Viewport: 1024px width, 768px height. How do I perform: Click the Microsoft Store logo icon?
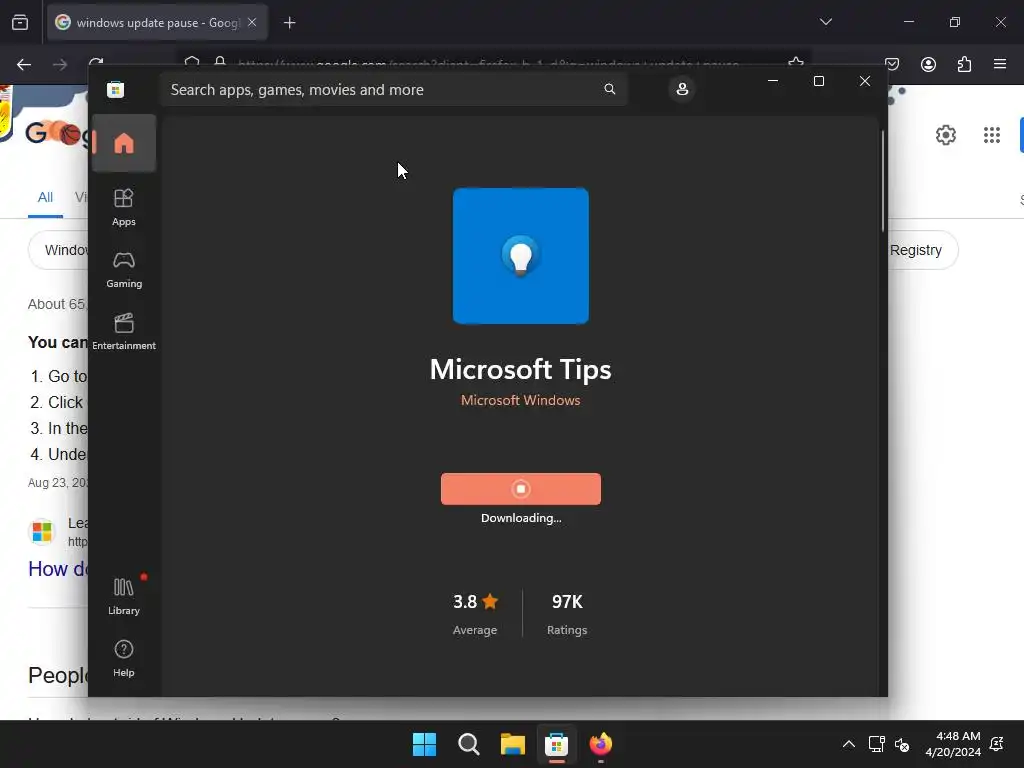pos(116,89)
